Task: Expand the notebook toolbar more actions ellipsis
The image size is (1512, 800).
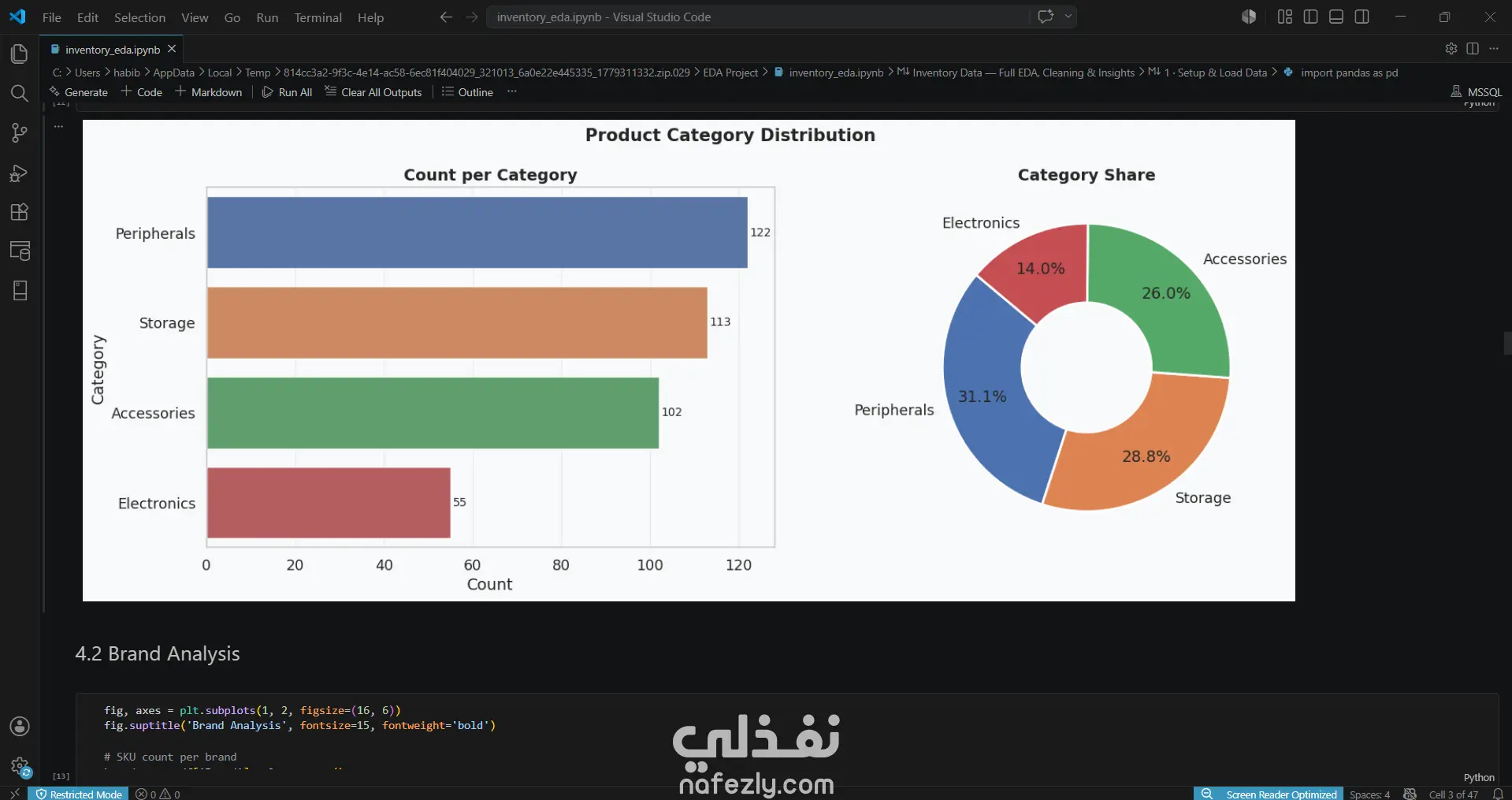Action: (512, 91)
